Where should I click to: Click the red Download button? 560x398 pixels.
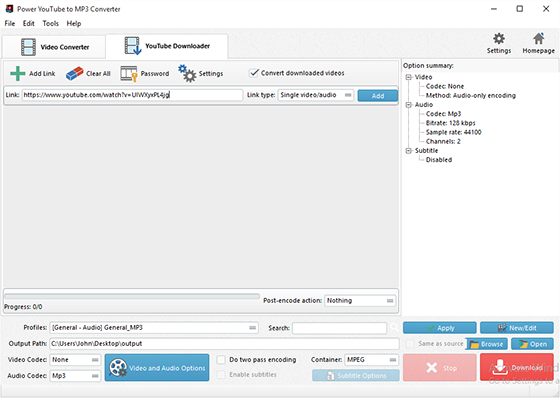coord(517,367)
